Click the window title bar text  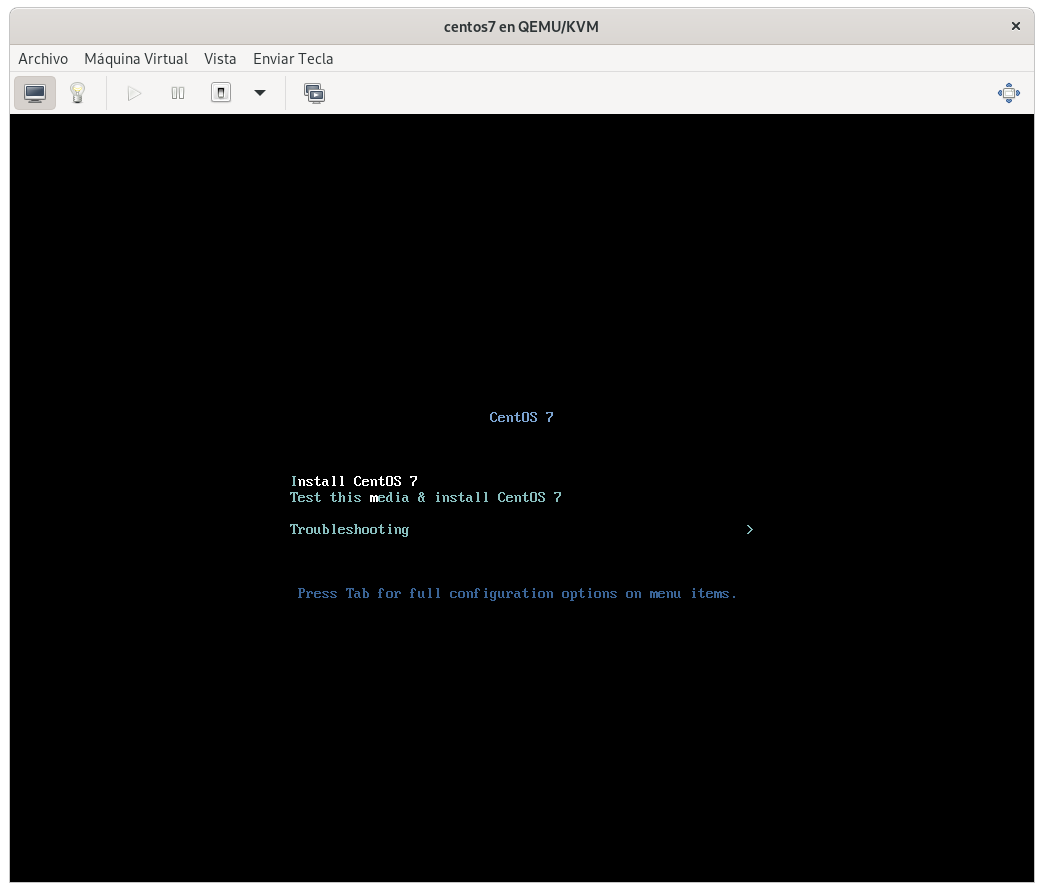[x=521, y=27]
